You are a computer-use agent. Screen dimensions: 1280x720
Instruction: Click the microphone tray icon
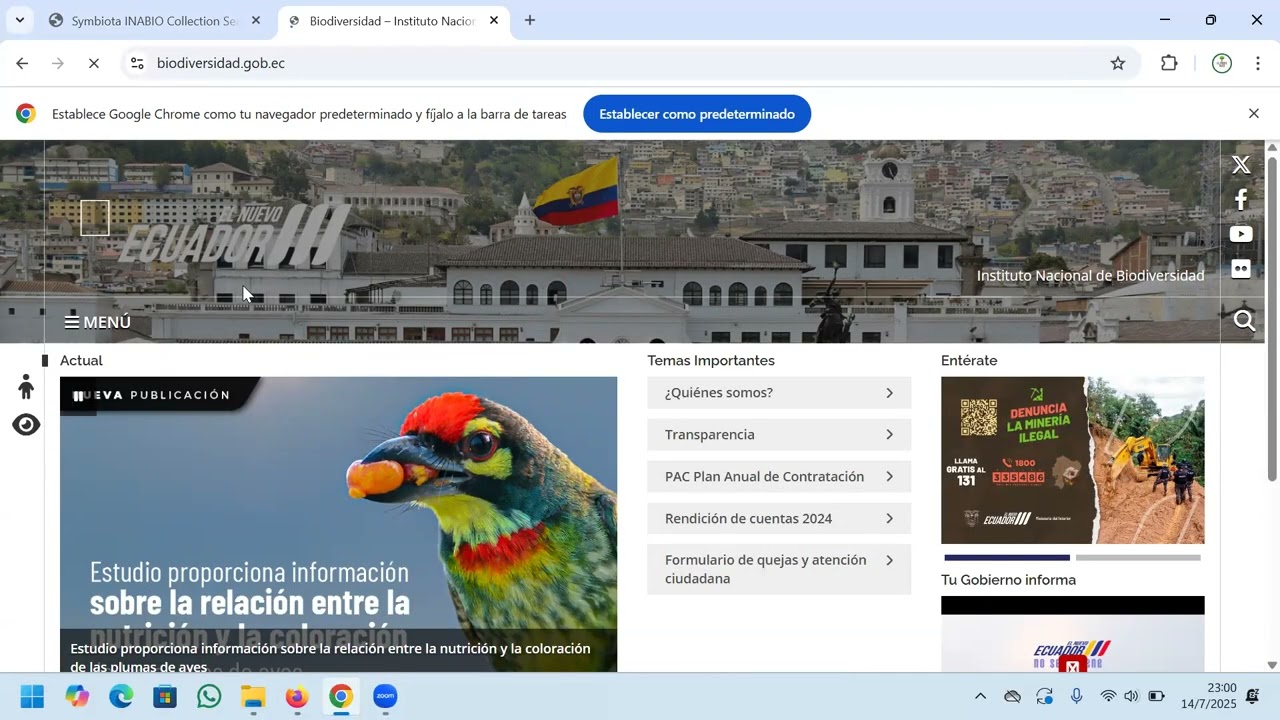tap(1076, 696)
